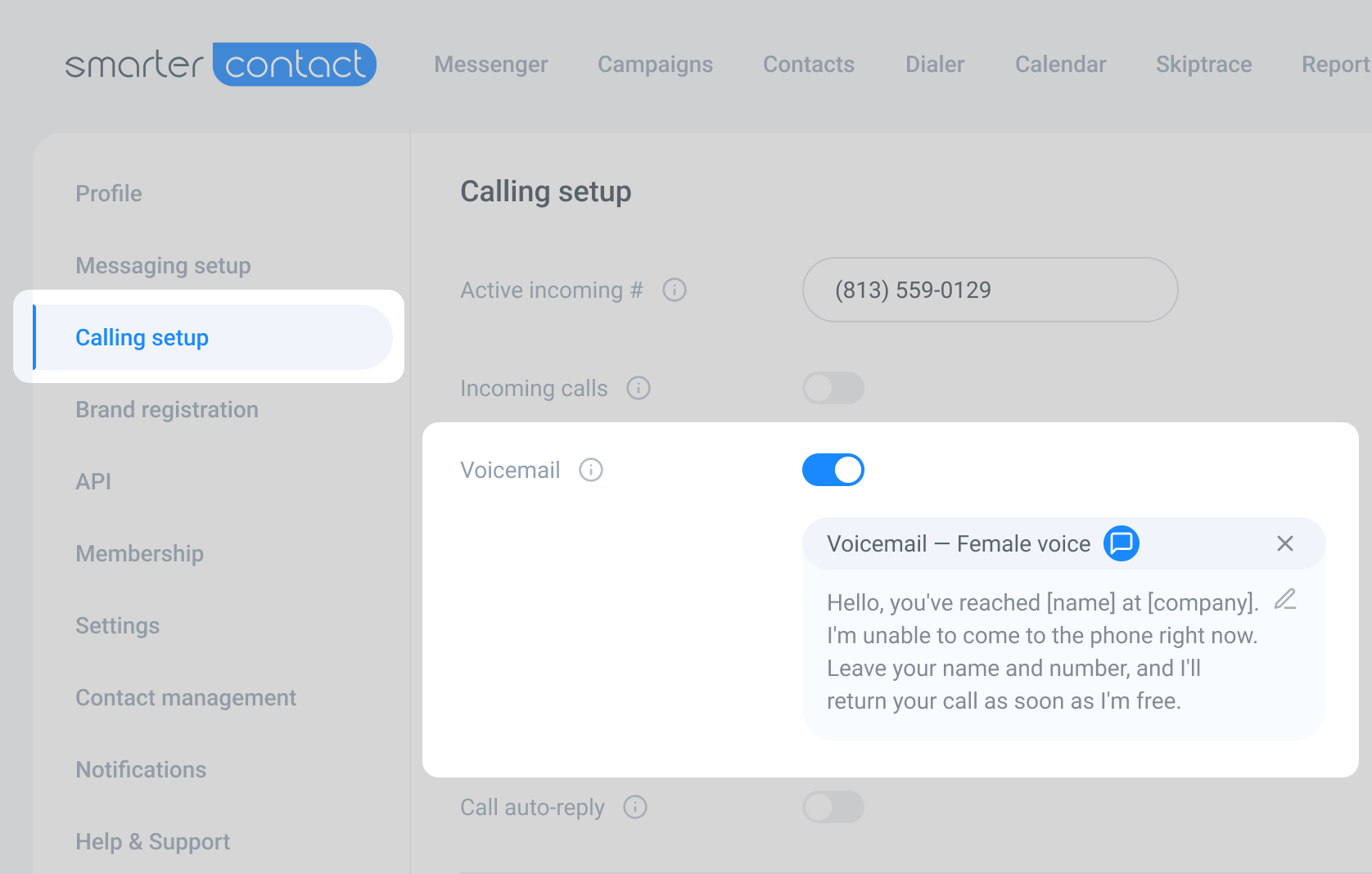Click the info icon next to Call auto-reply

(x=634, y=808)
